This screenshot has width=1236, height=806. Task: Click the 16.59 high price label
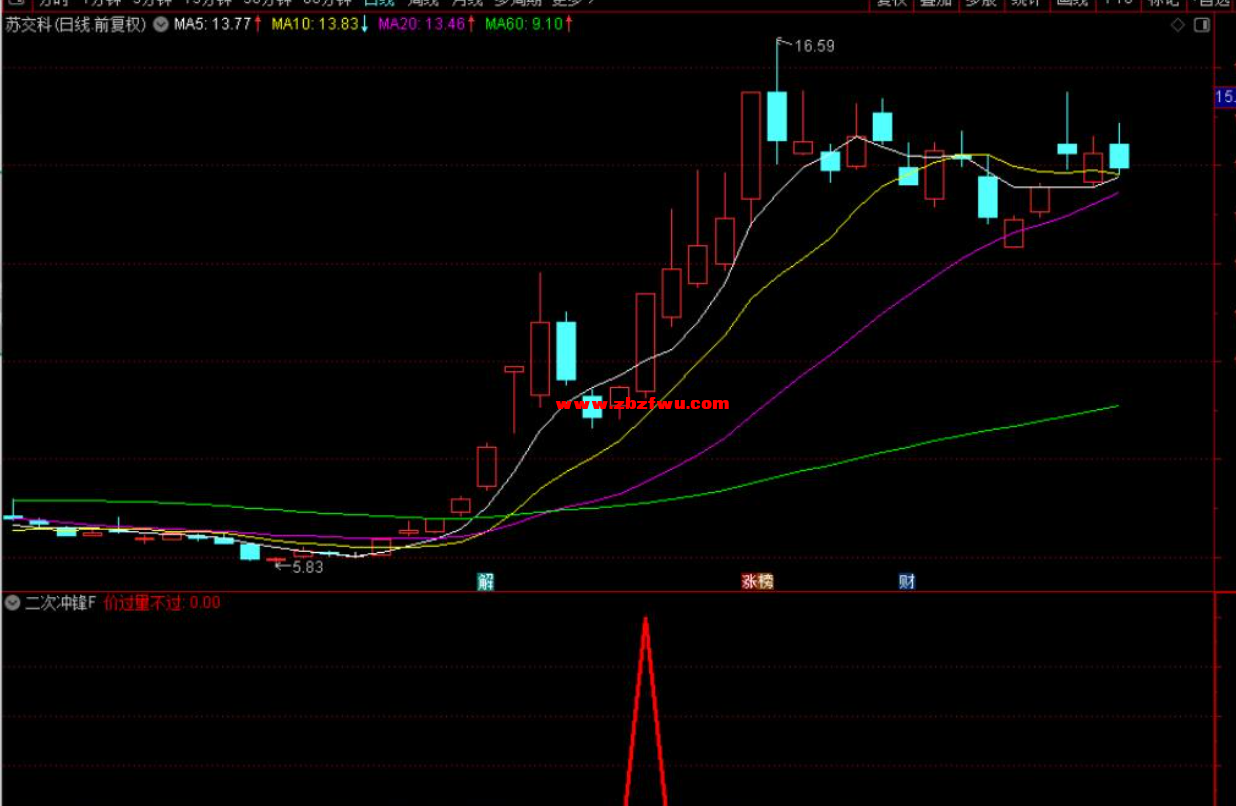814,45
